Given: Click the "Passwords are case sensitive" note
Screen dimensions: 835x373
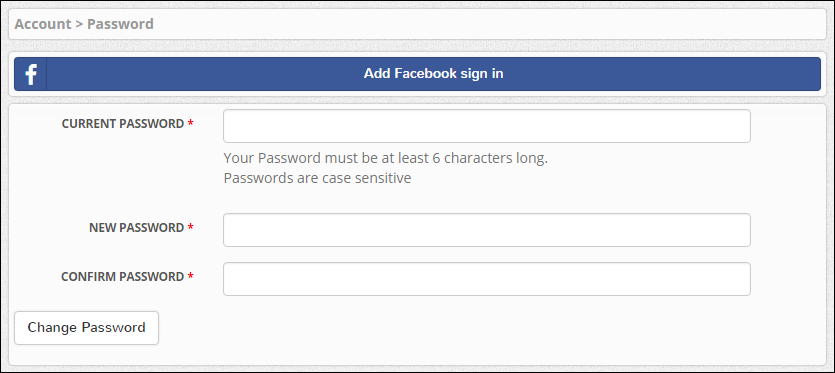Looking at the screenshot, I should tap(317, 178).
